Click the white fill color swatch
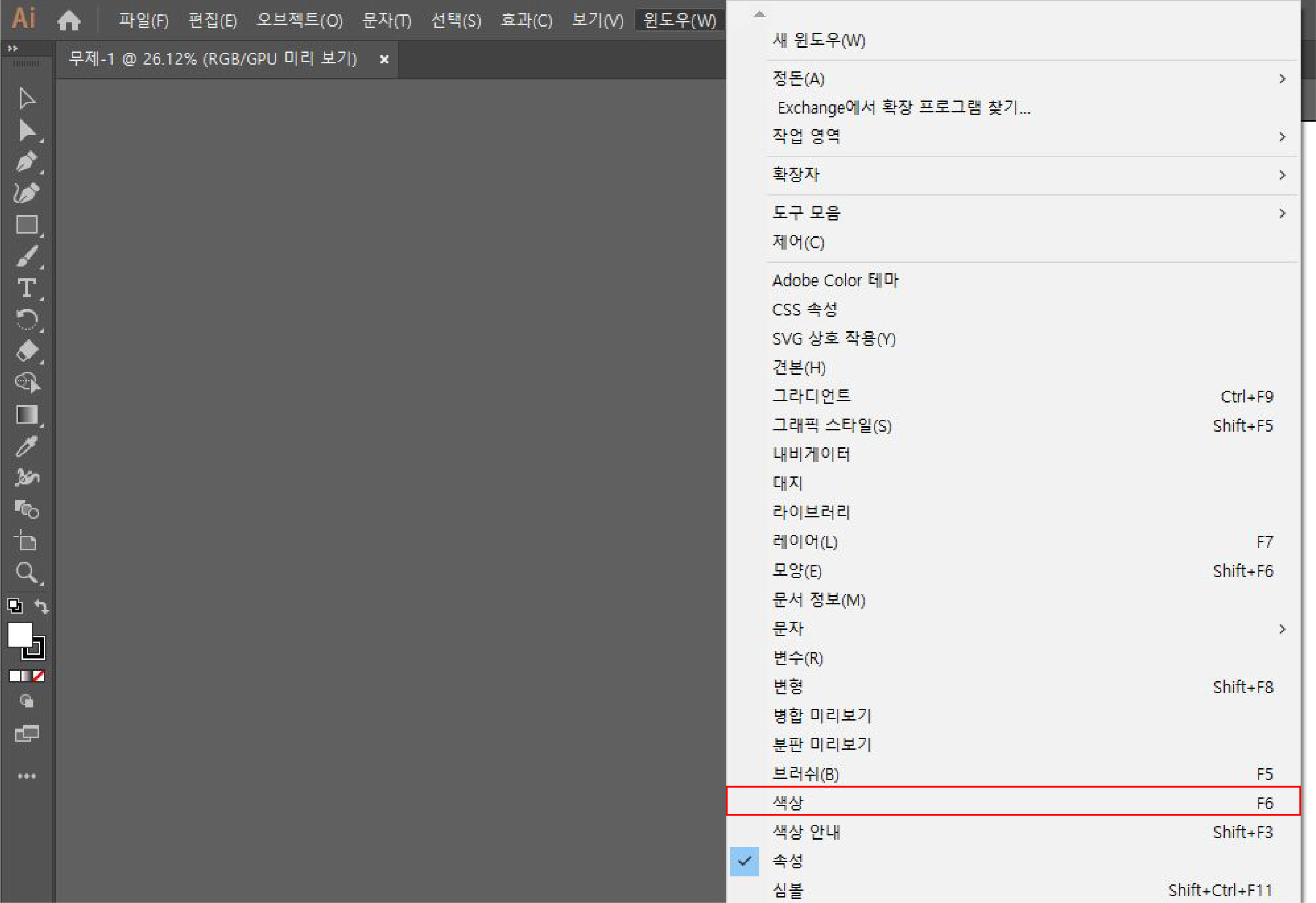 coord(19,634)
